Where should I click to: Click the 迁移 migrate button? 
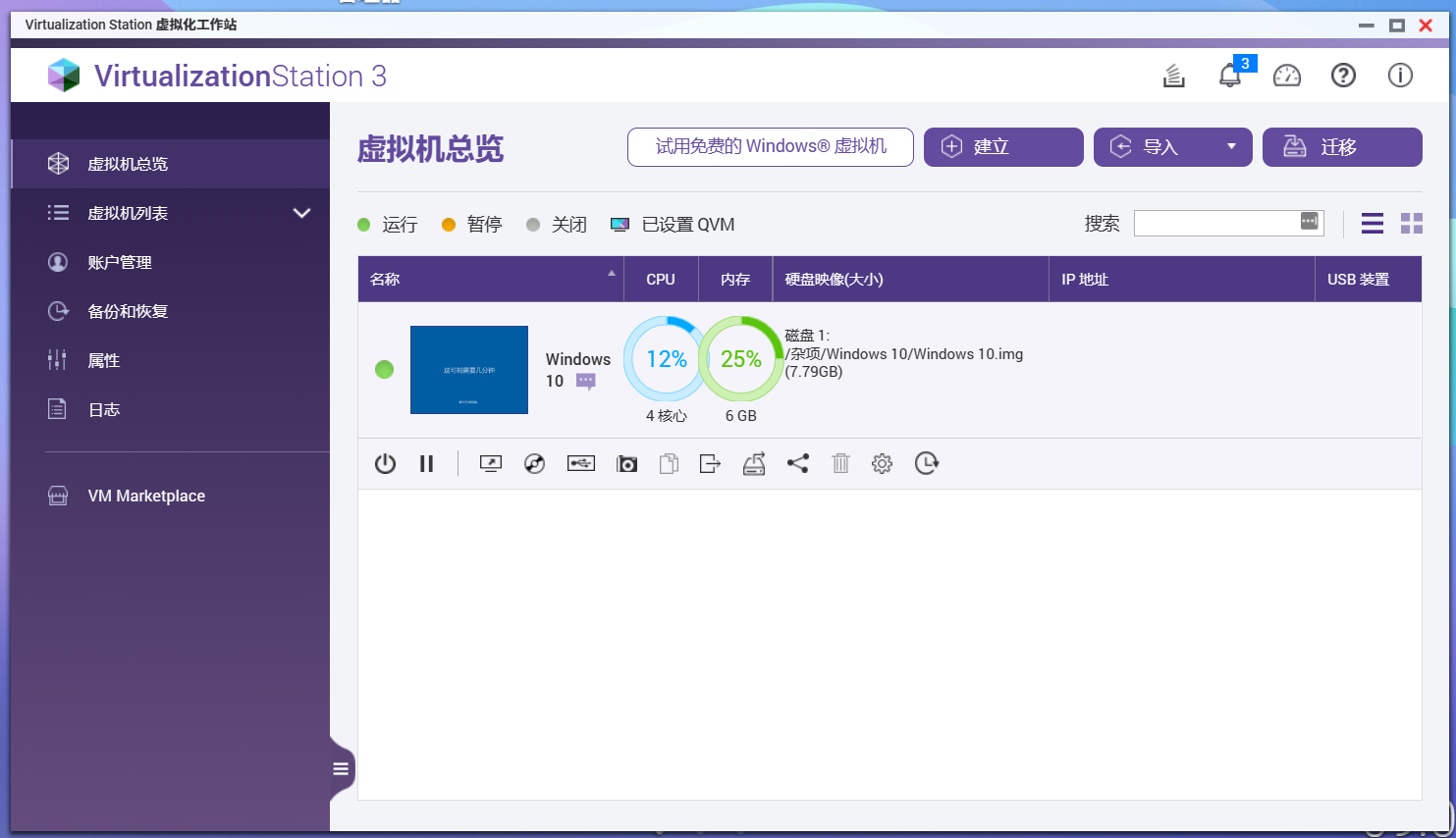click(1342, 147)
